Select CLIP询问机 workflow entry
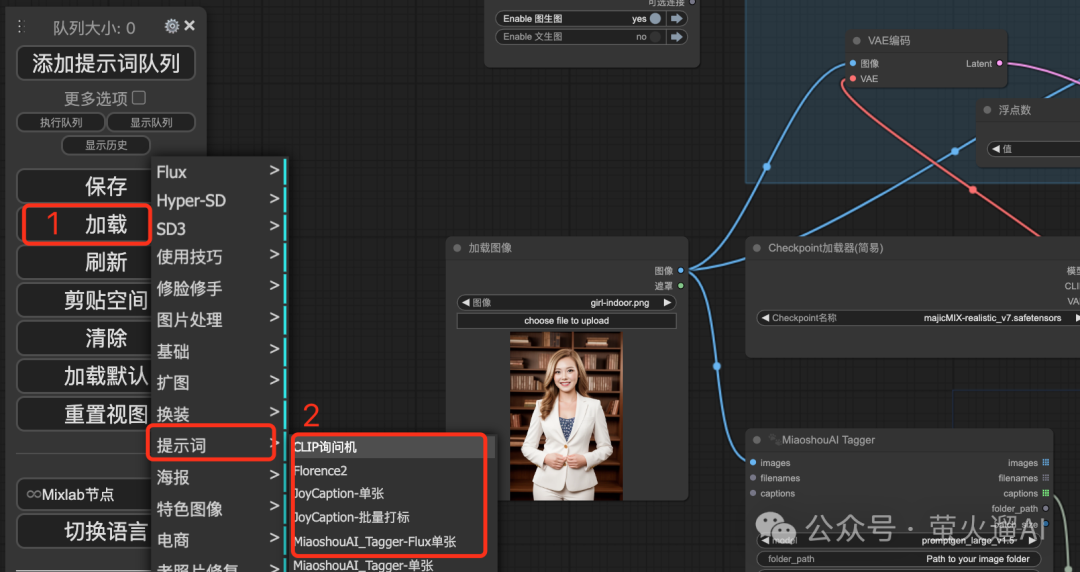 click(x=391, y=447)
